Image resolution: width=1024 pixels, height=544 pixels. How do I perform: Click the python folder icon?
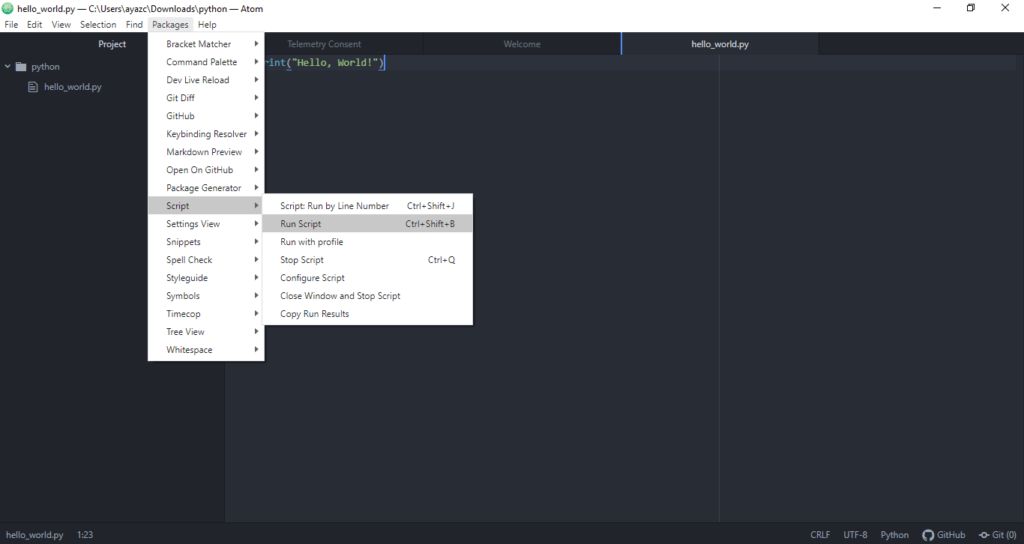[x=21, y=67]
